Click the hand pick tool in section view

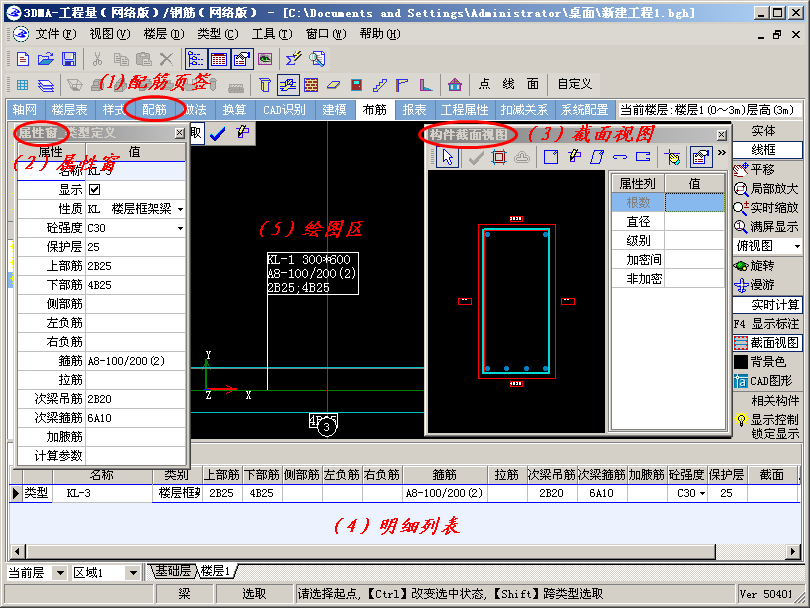pyautogui.click(x=673, y=157)
